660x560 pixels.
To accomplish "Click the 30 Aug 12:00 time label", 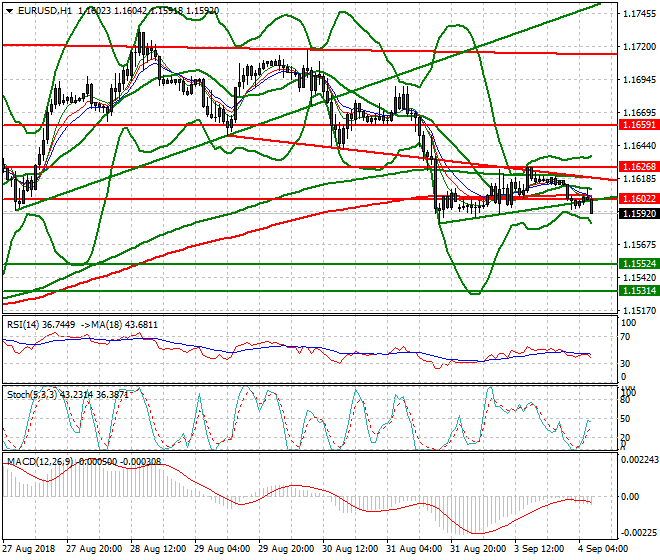I will click(x=350, y=549).
